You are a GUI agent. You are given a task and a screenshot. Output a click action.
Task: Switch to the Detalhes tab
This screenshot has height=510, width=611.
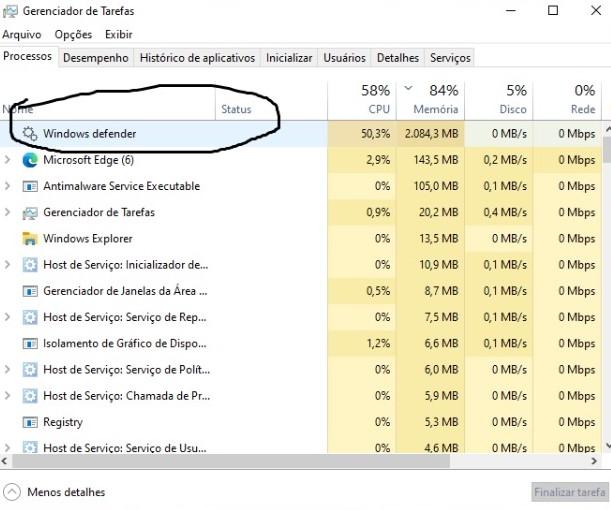pos(398,58)
